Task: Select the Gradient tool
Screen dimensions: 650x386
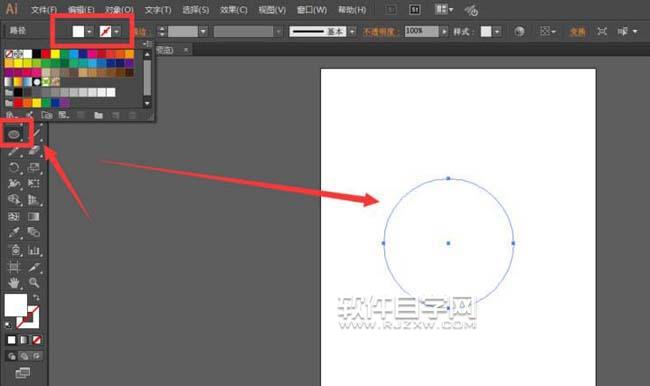Action: click(34, 216)
